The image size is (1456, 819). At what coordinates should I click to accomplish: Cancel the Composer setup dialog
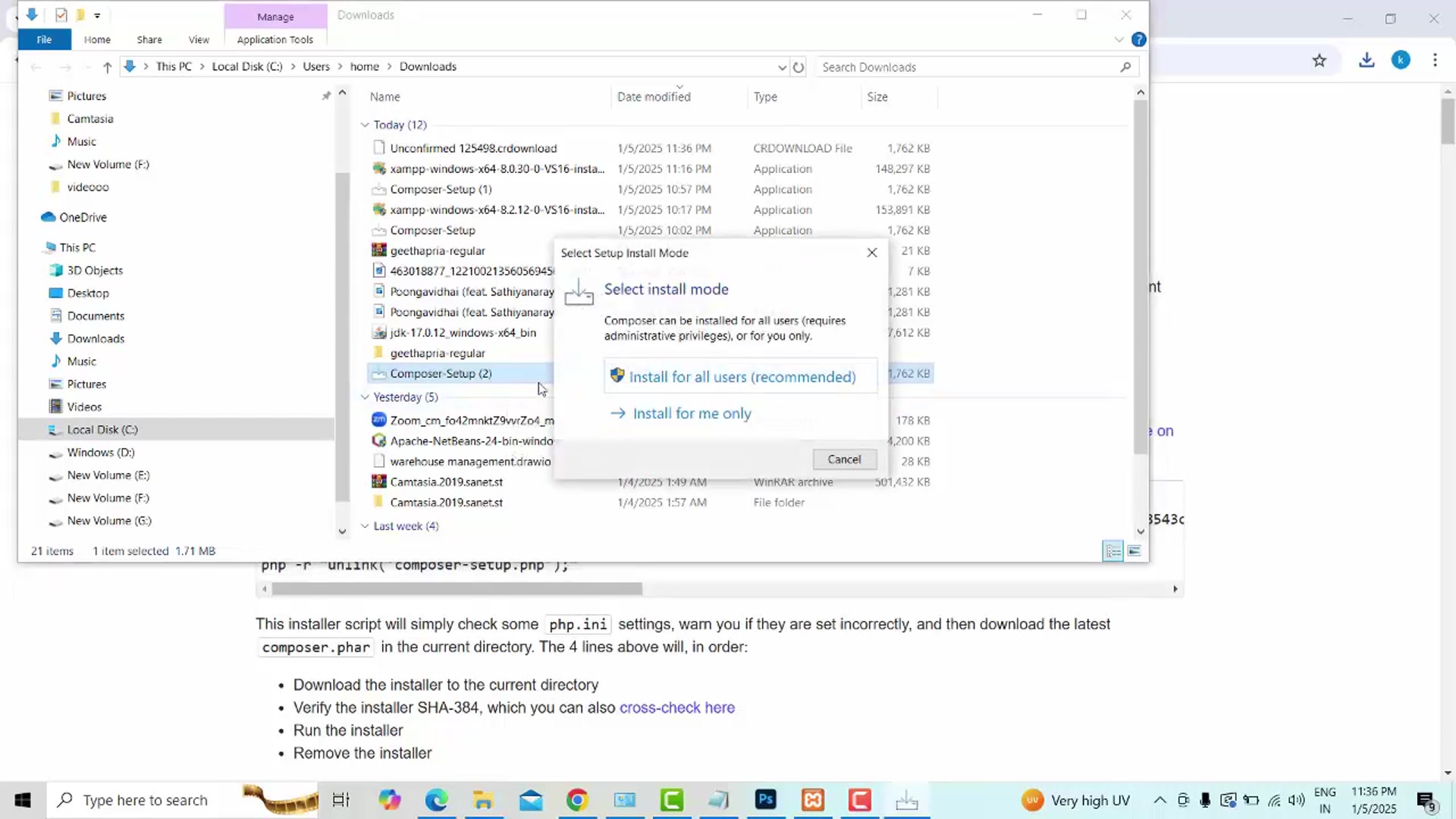pos(844,460)
